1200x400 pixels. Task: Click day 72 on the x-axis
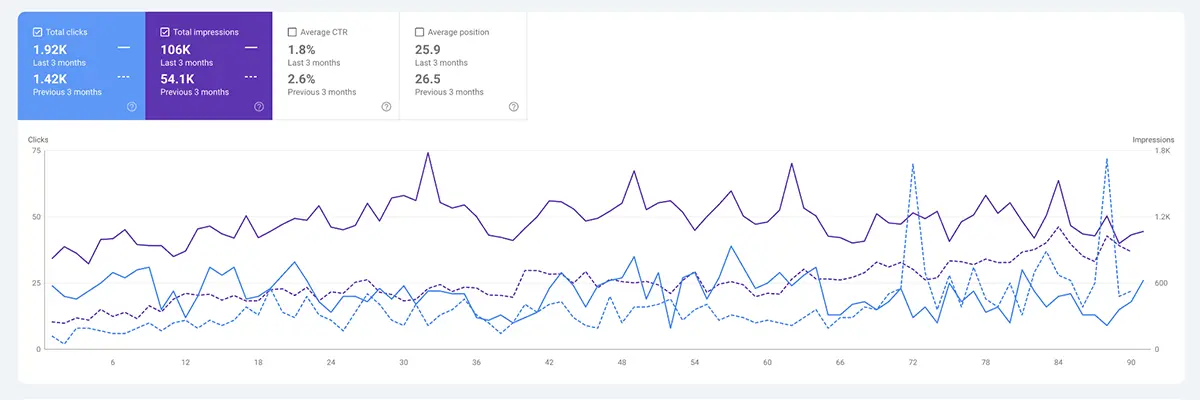pos(913,363)
